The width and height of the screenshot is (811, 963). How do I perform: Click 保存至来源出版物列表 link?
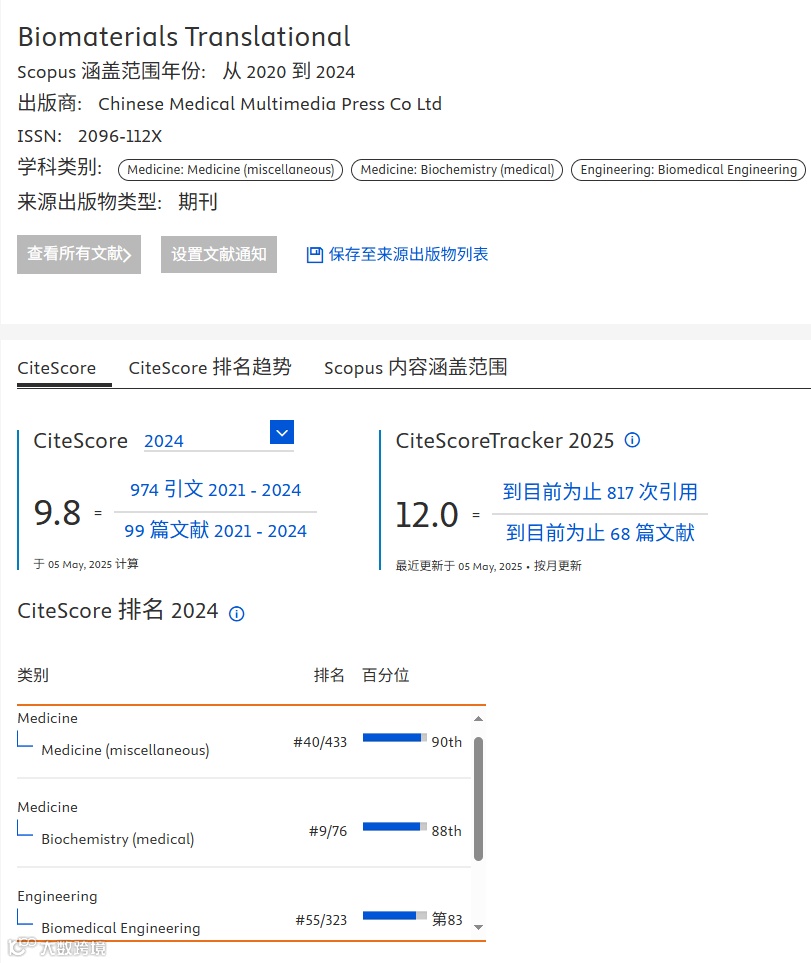click(x=408, y=254)
